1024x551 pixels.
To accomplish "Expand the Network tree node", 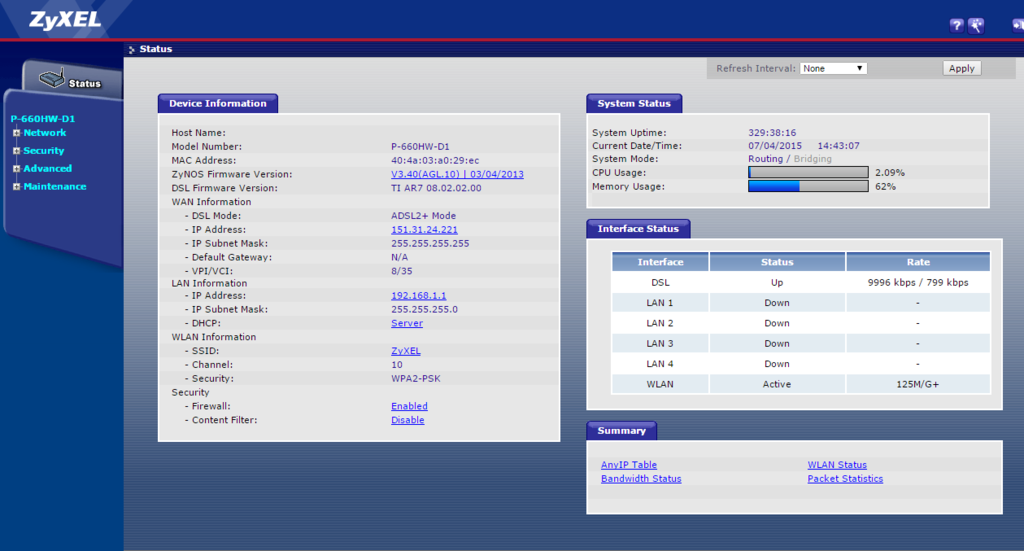I will tap(17, 133).
